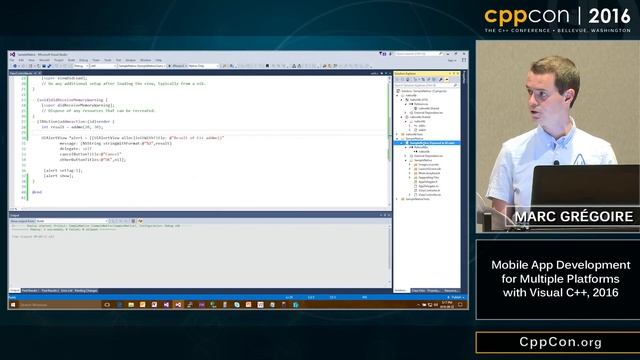Click the Quick Launch search box

click(x=419, y=54)
